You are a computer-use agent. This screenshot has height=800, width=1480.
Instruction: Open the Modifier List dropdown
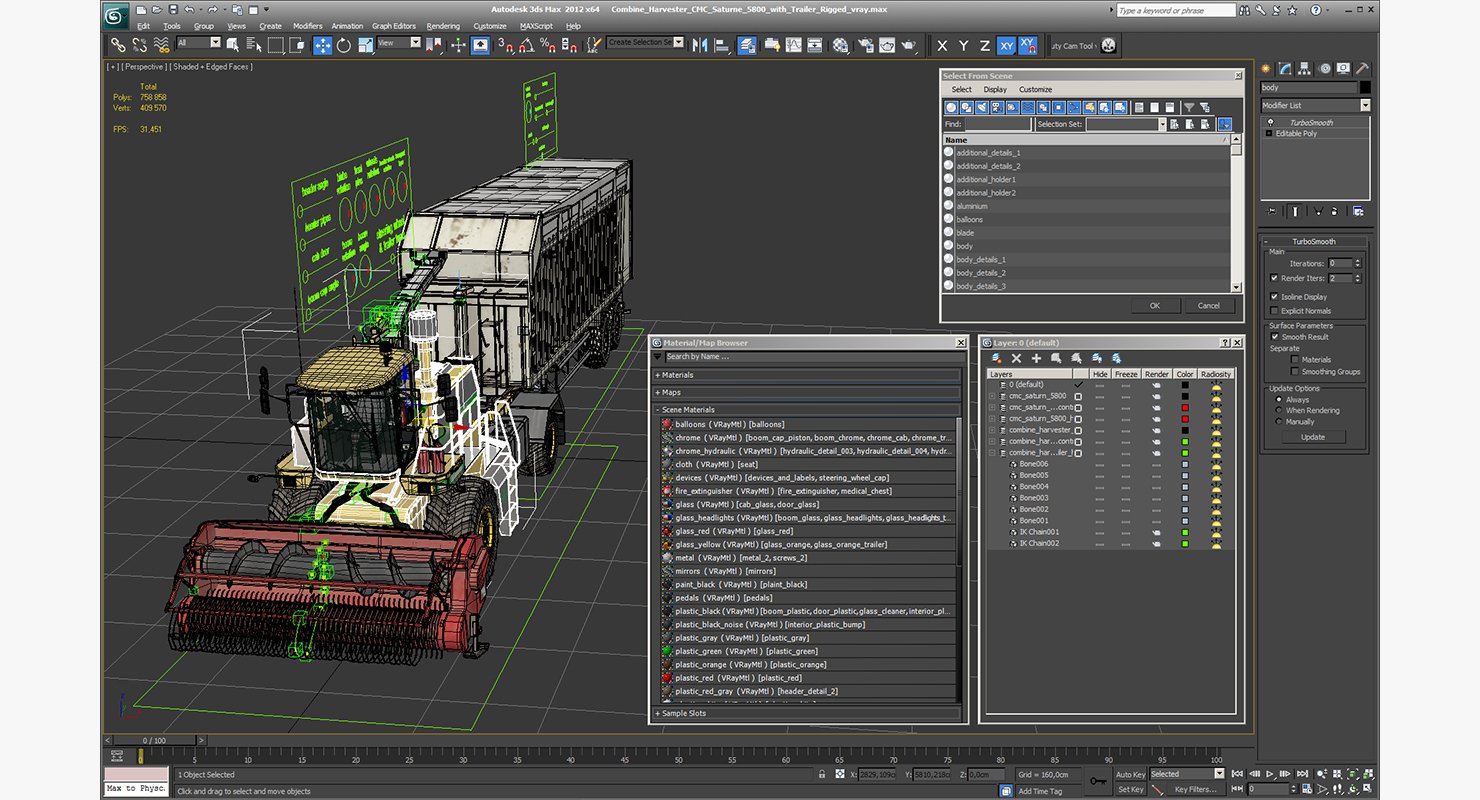pos(1315,105)
